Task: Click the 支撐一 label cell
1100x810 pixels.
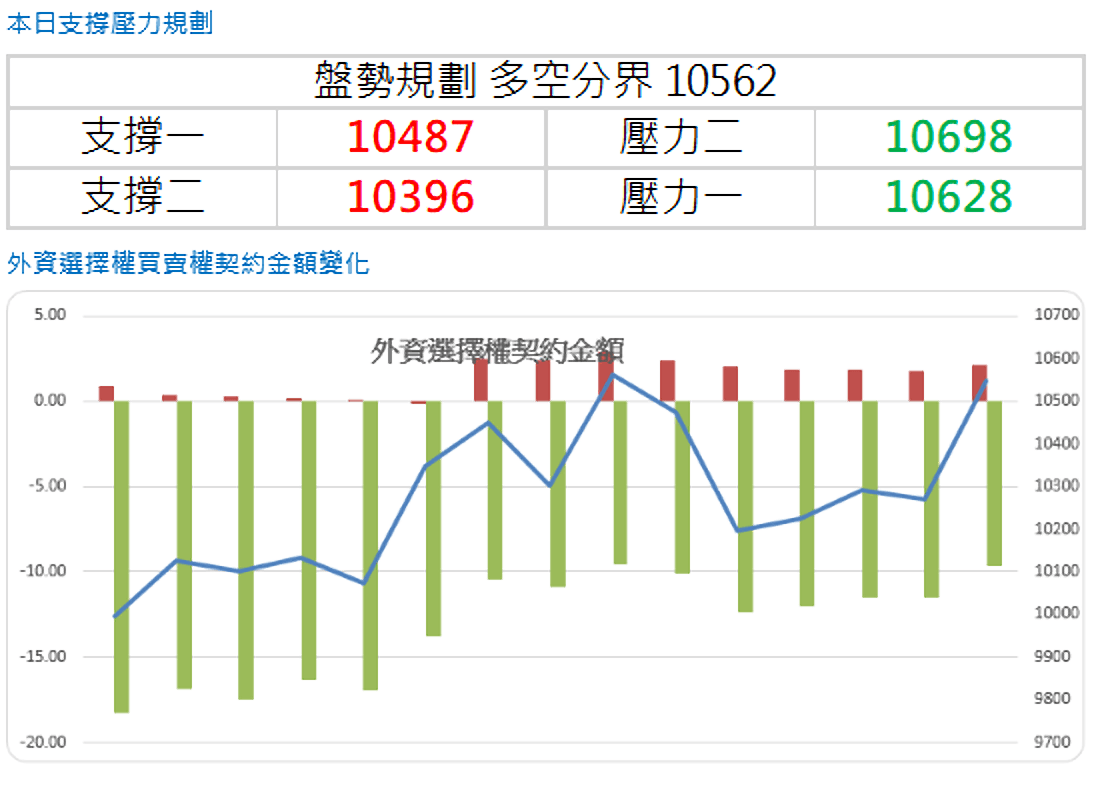Action: pyautogui.click(x=142, y=137)
